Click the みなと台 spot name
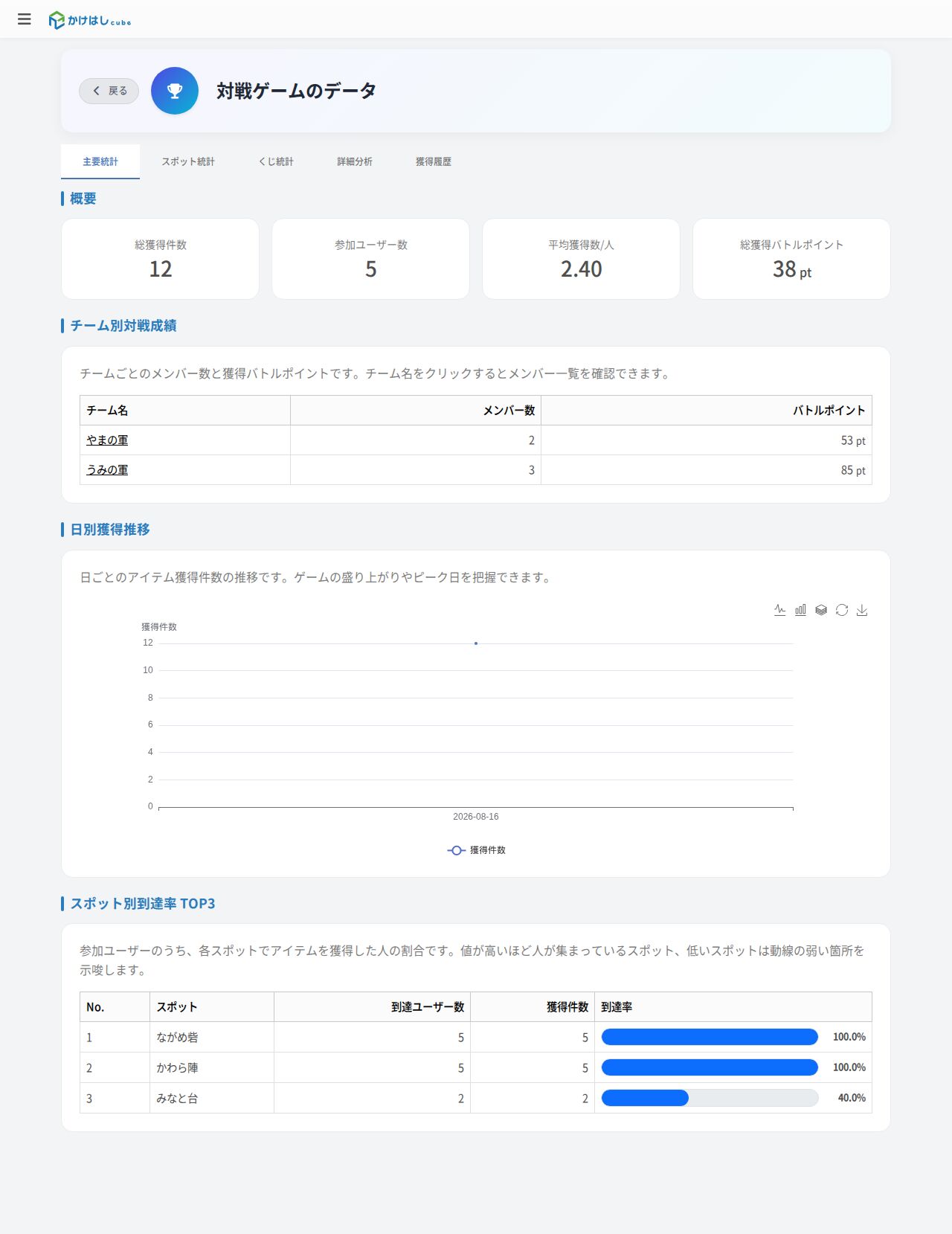952x1234 pixels. [177, 1099]
